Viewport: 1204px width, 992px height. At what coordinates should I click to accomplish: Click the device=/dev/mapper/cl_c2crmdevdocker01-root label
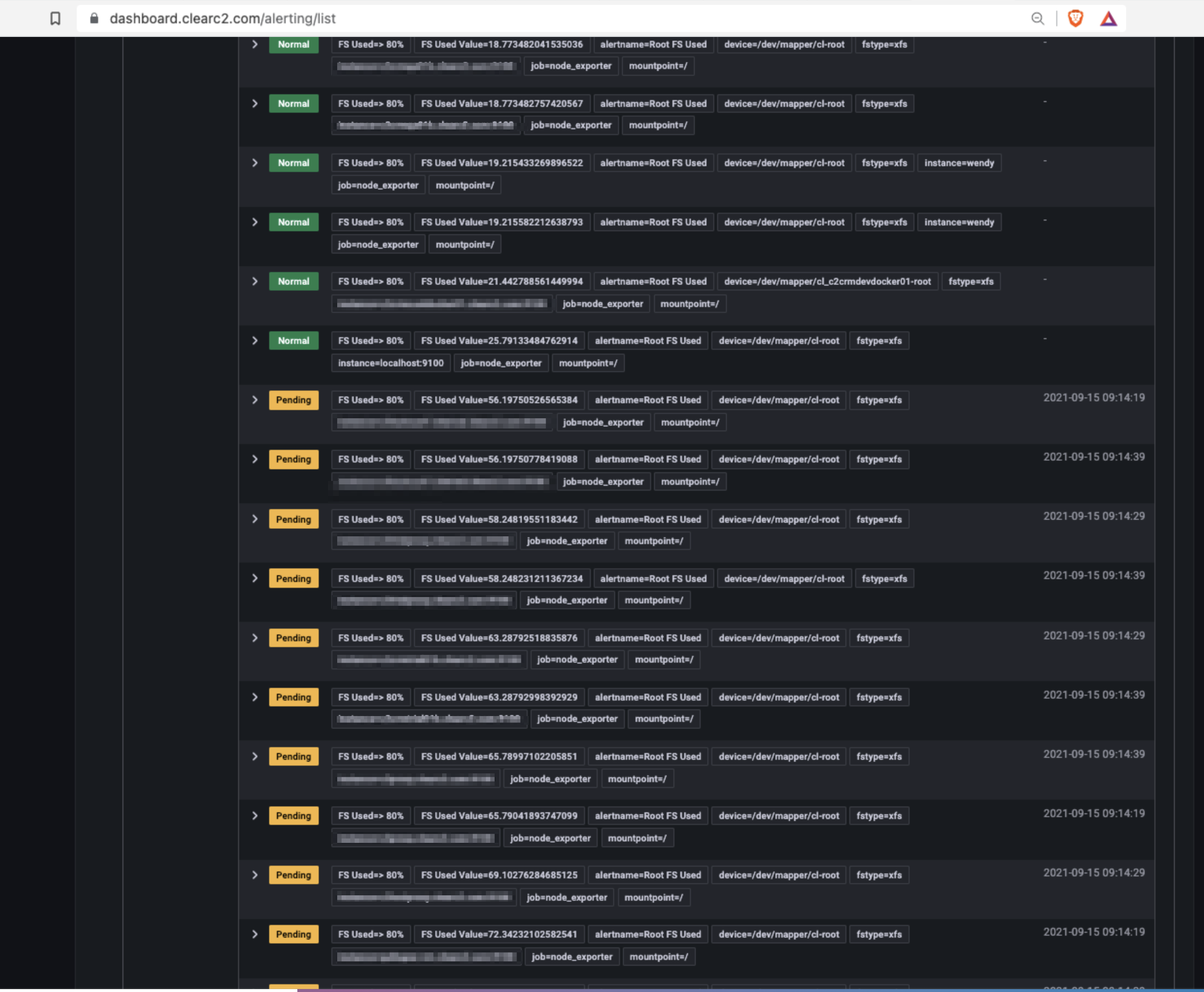click(x=827, y=281)
